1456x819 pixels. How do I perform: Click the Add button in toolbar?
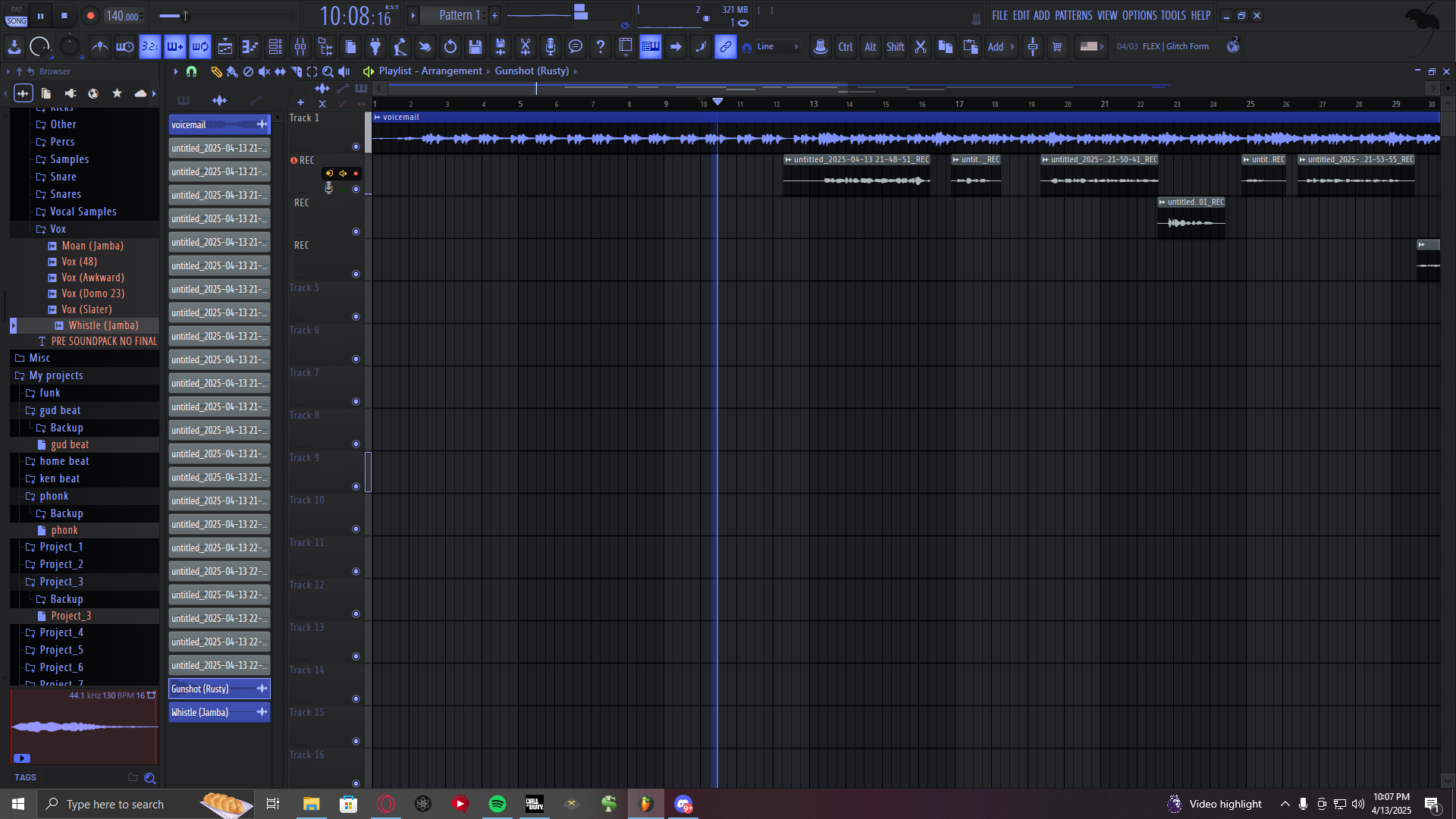click(x=995, y=47)
